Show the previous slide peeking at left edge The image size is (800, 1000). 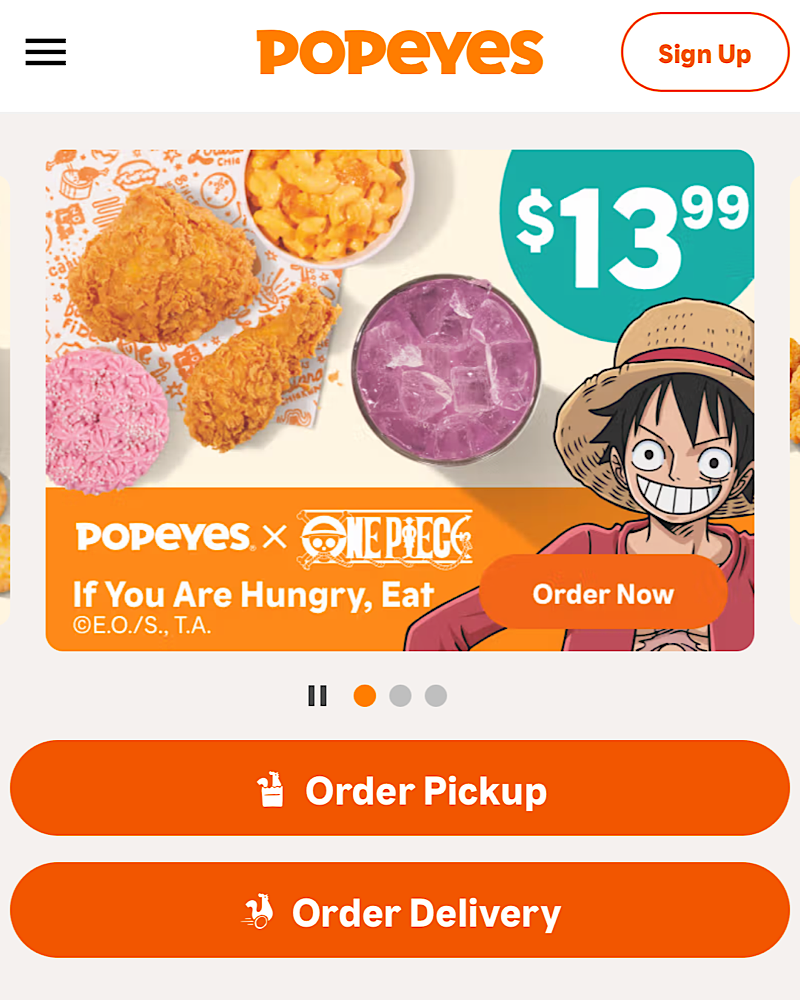point(5,402)
